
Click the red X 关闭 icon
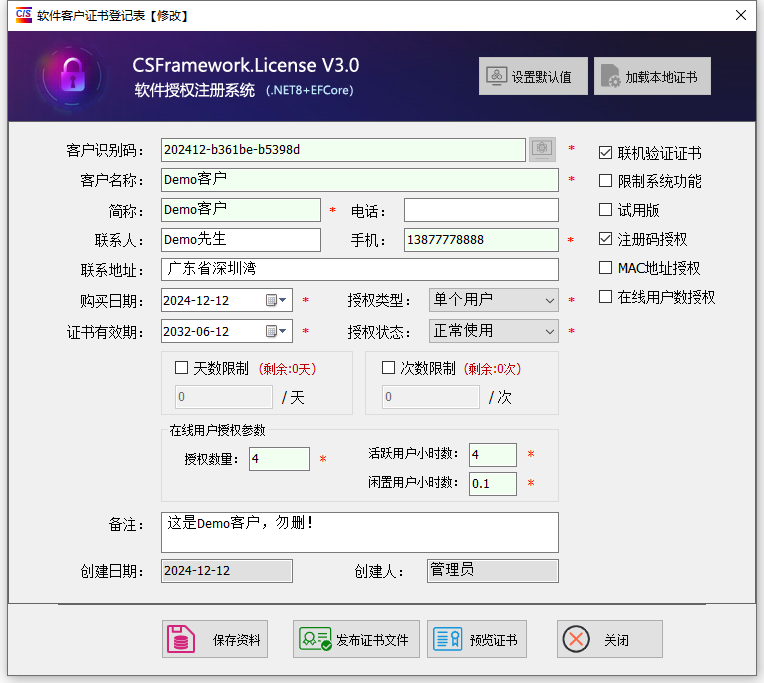click(575, 639)
